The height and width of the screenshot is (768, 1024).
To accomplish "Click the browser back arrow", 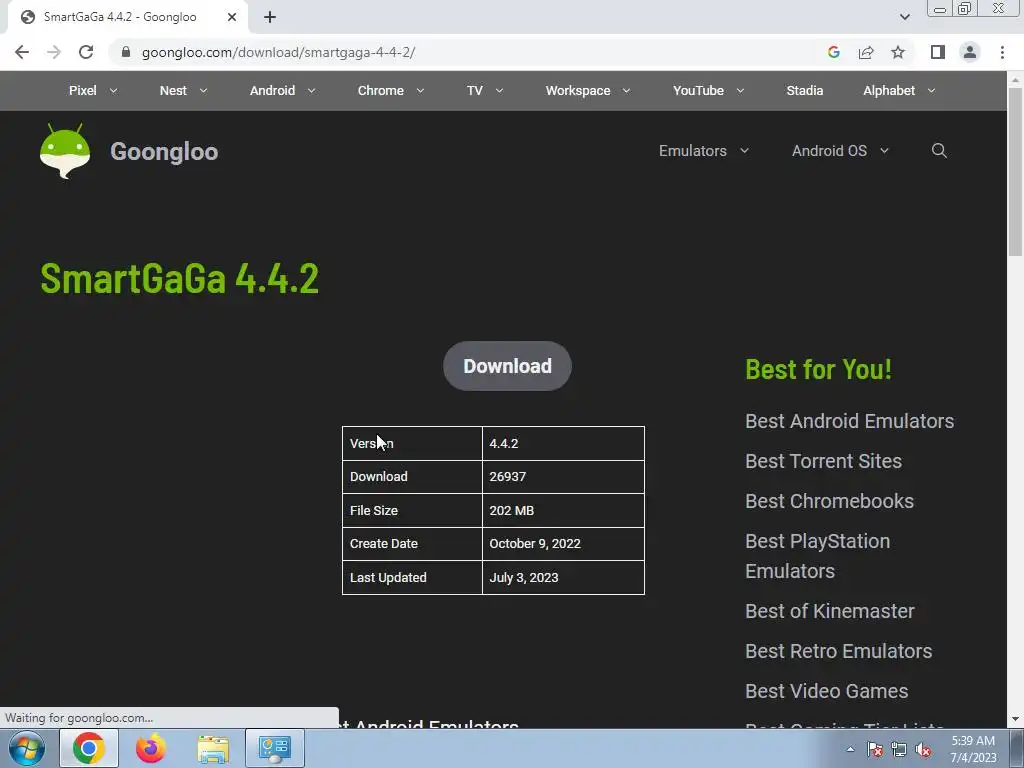I will click(x=22, y=52).
